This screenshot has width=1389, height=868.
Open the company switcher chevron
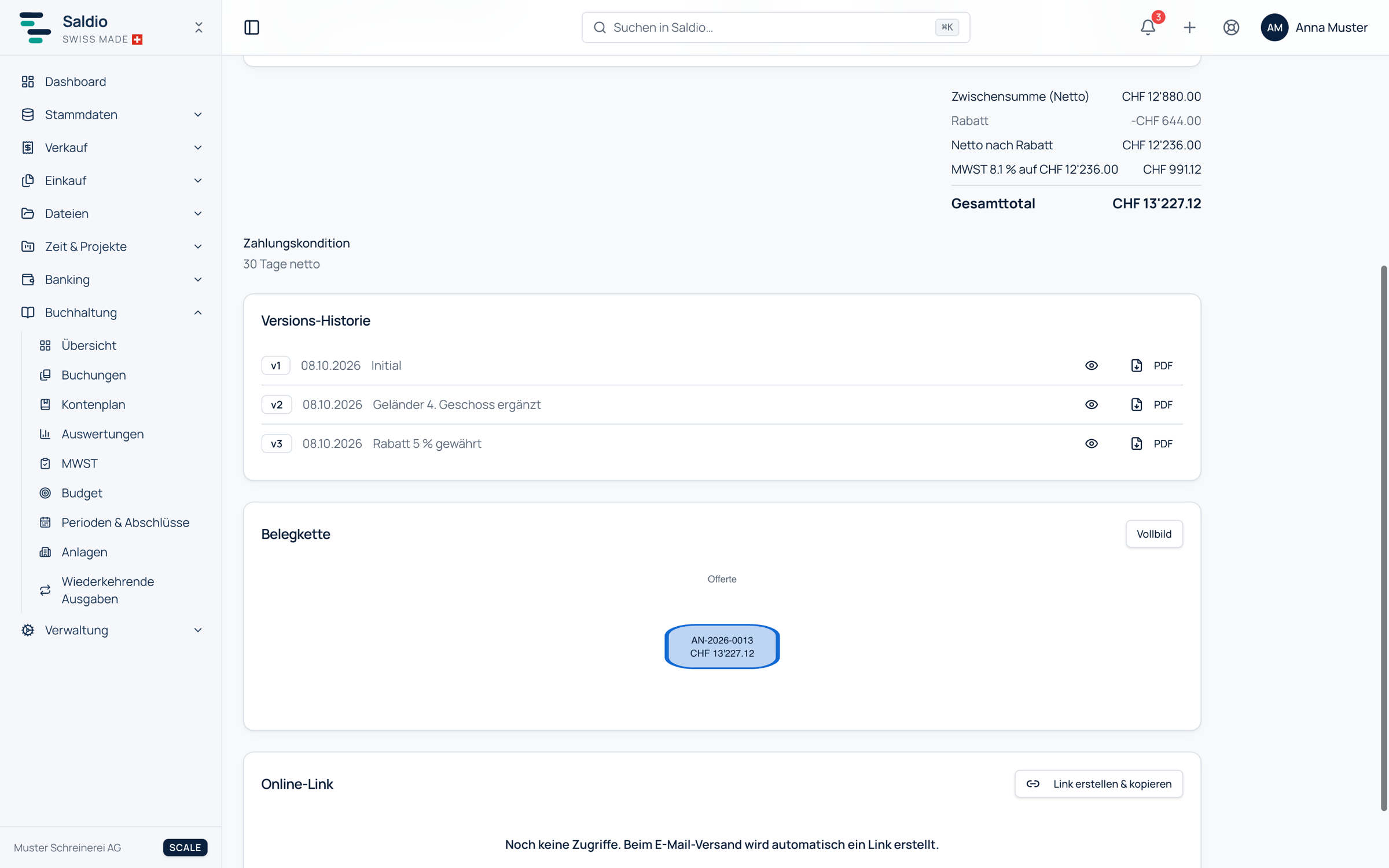point(199,27)
